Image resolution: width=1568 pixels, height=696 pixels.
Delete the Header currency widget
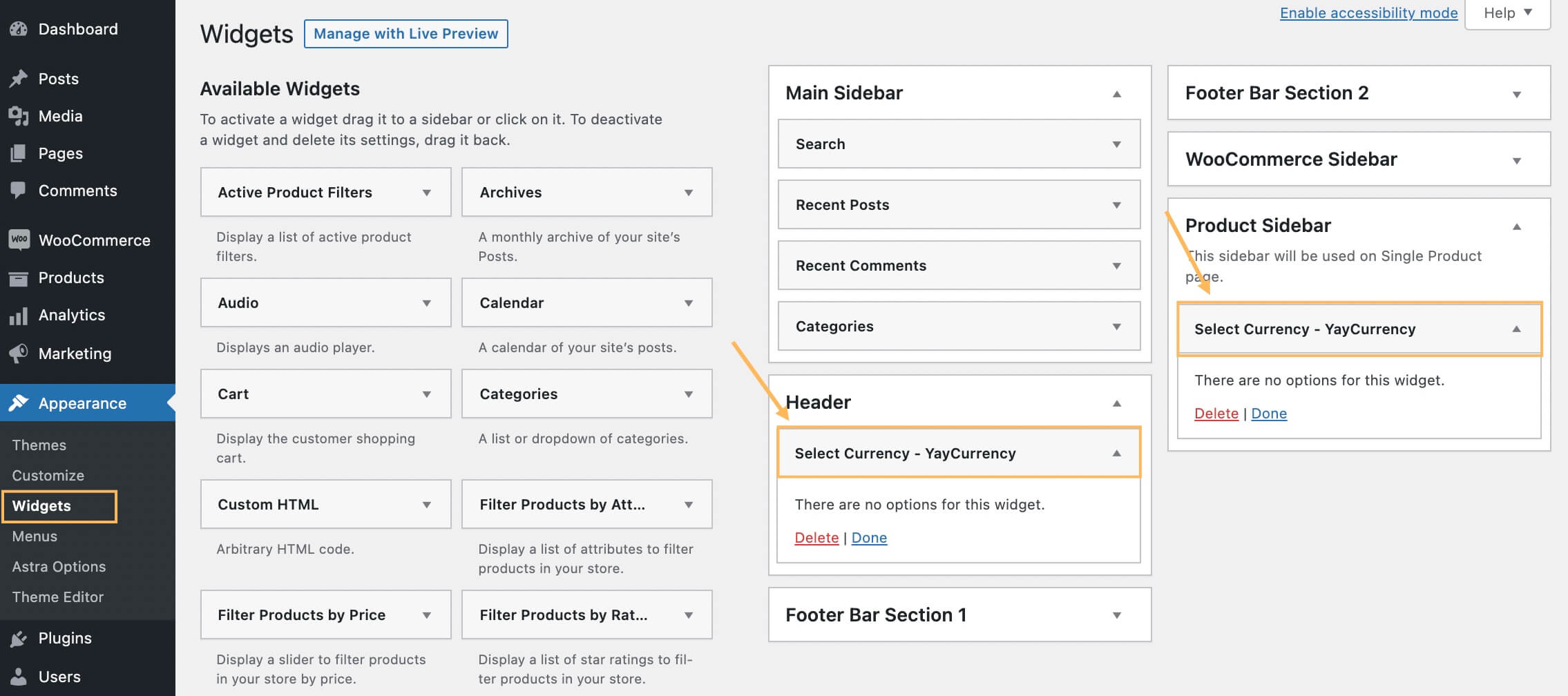click(816, 538)
